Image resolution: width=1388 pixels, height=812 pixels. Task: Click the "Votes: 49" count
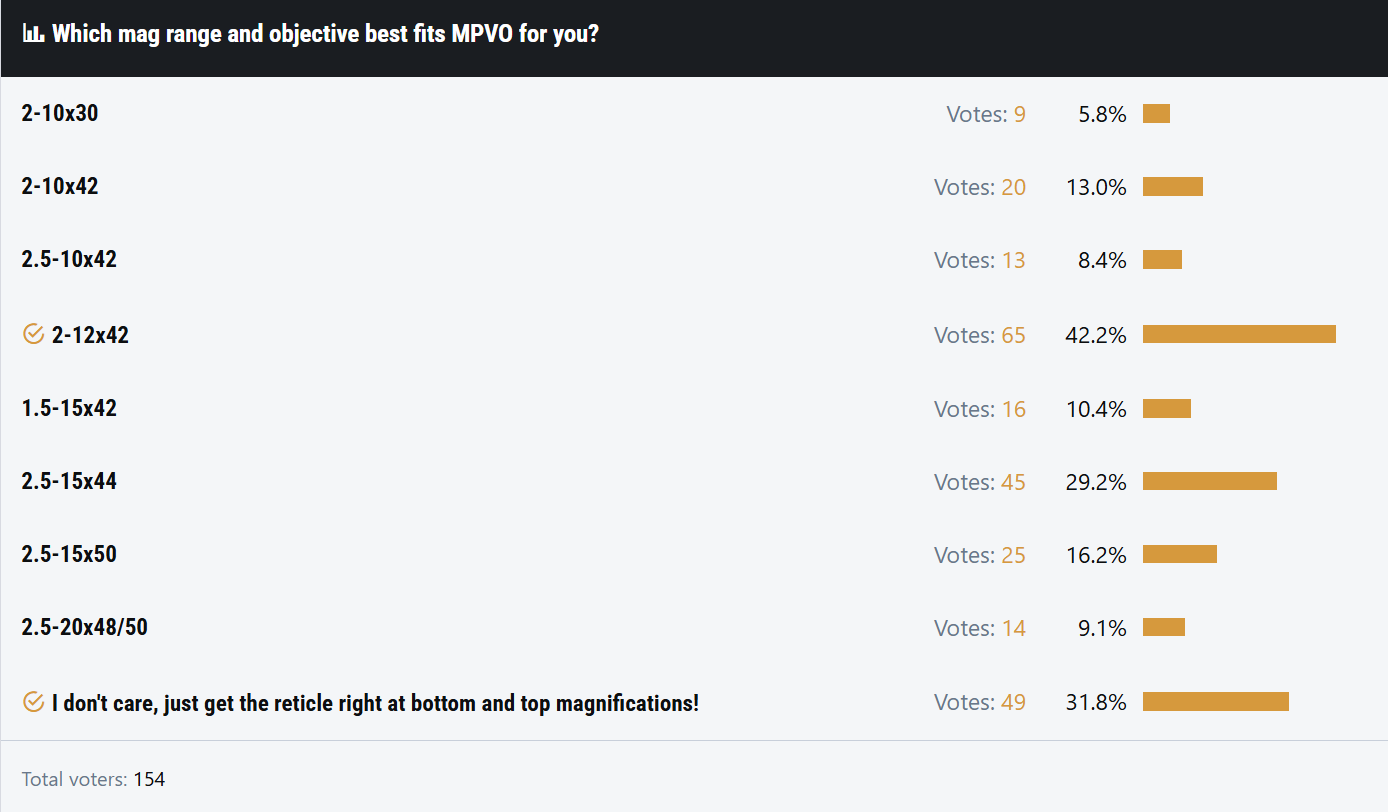click(x=980, y=703)
